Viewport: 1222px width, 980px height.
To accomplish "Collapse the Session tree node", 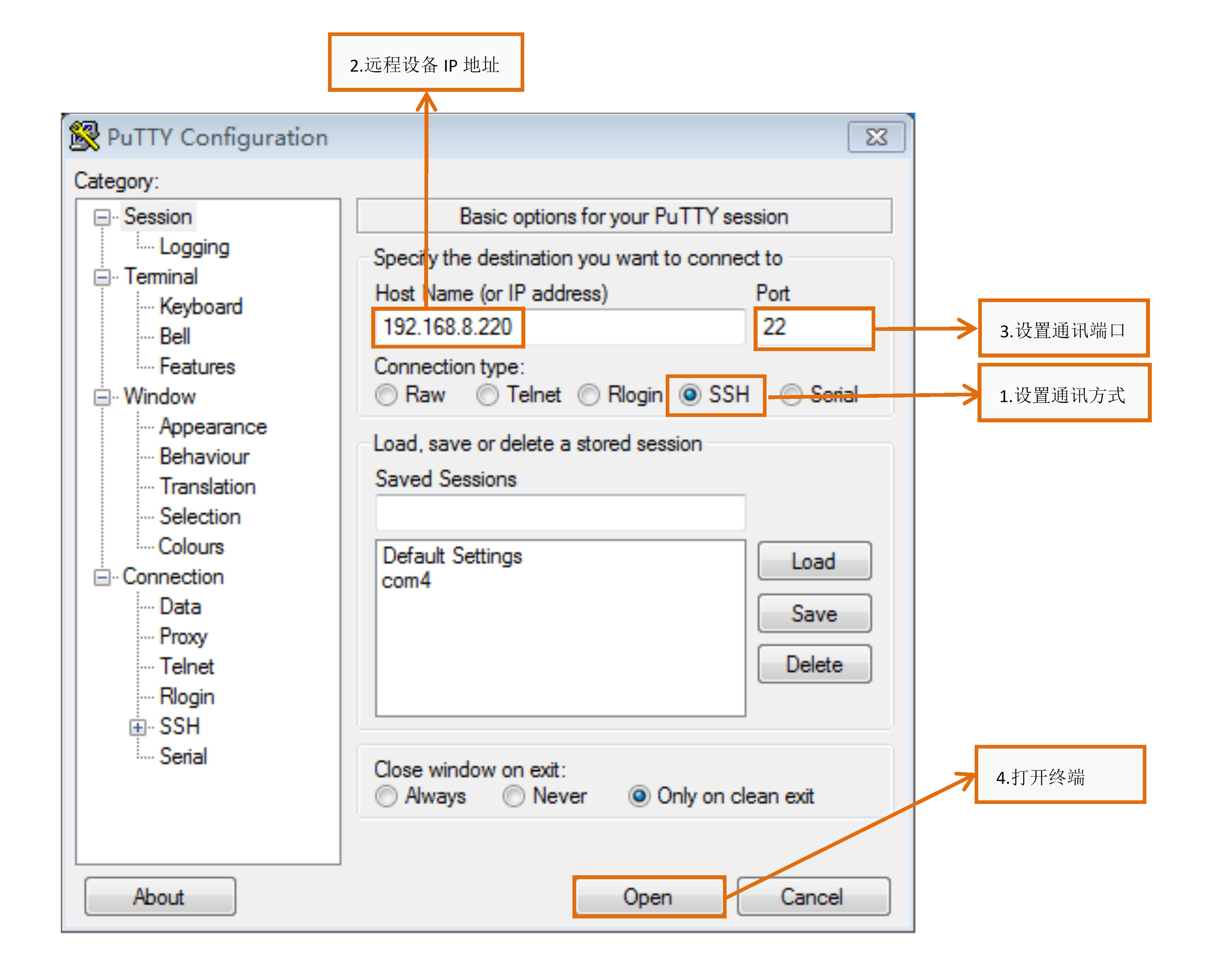I will (x=102, y=218).
